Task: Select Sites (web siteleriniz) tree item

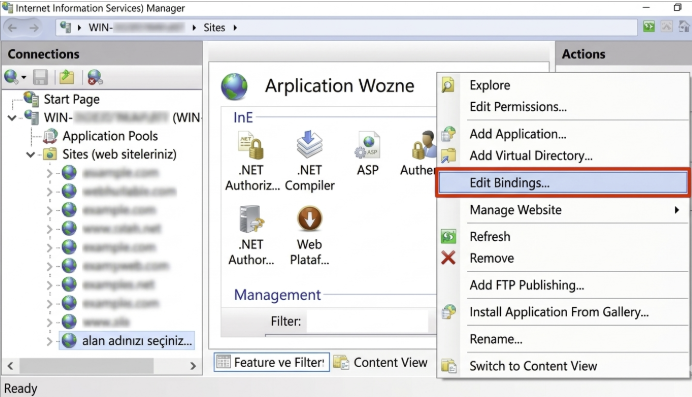Action: (119, 154)
